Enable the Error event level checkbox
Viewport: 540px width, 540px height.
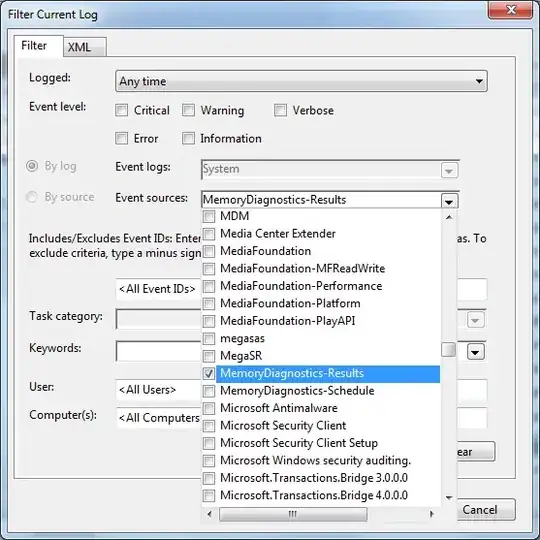click(122, 138)
